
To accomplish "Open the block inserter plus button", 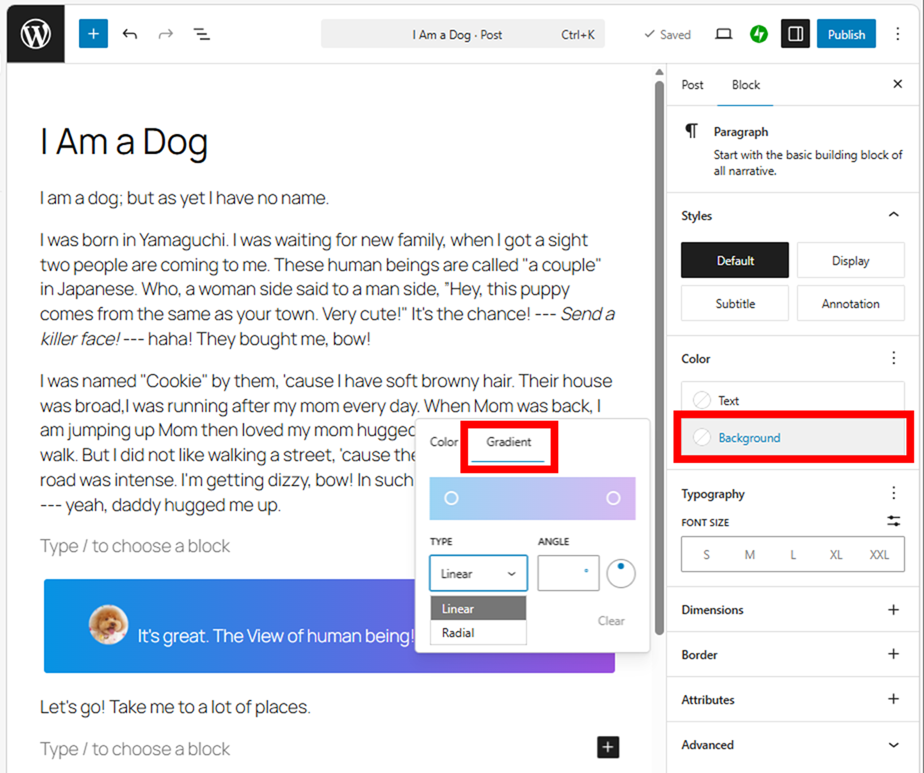I will (93, 34).
